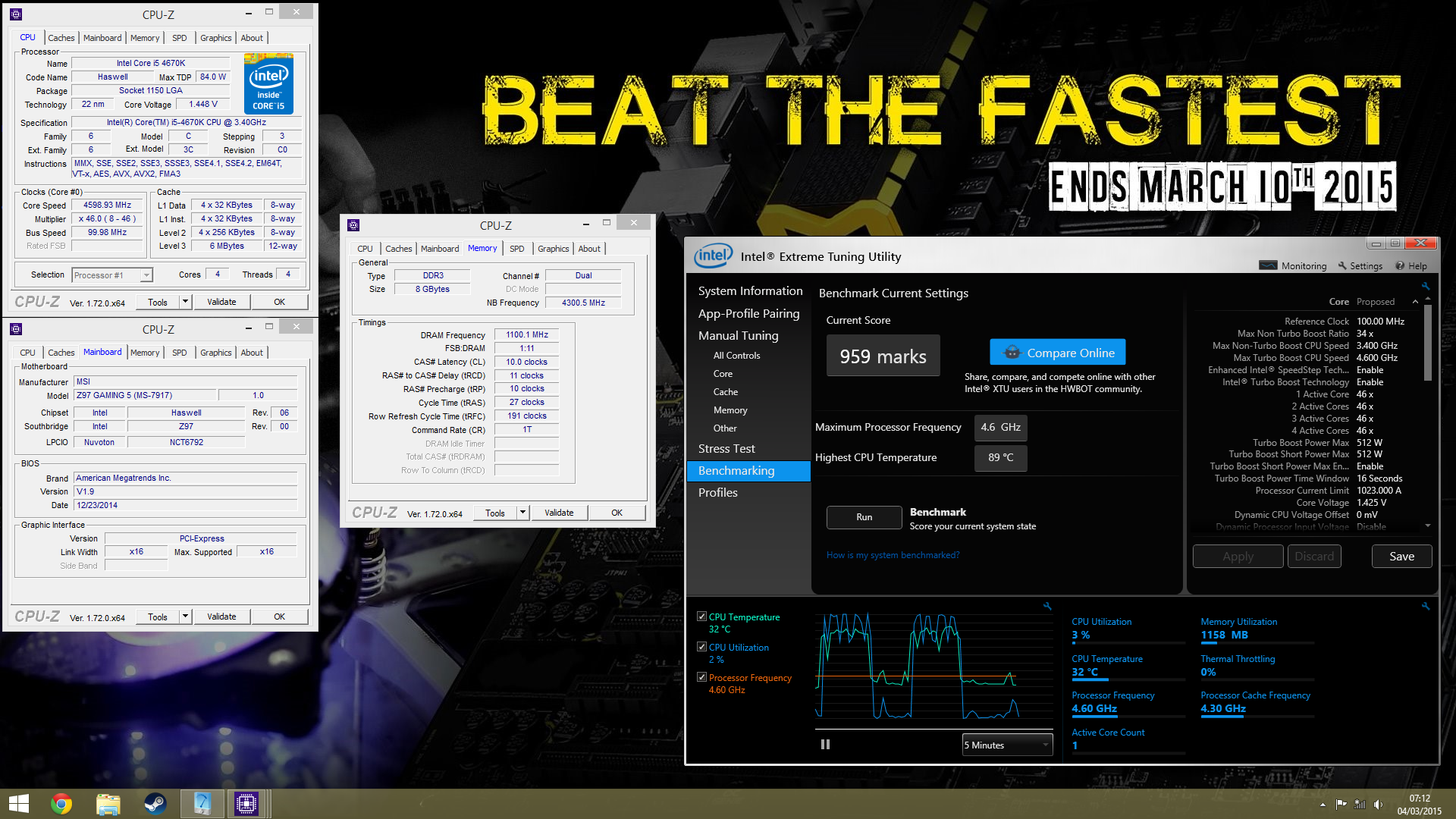Open App-Profile Pairing in XTU sidebar
Viewport: 1456px width, 819px height.
pyautogui.click(x=748, y=314)
